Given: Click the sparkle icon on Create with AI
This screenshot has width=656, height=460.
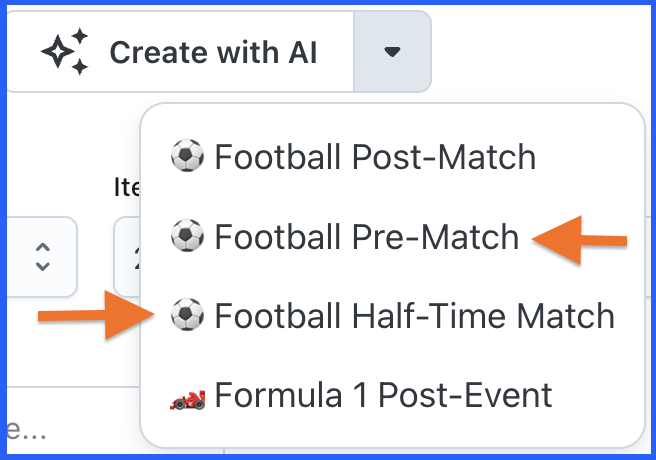Looking at the screenshot, I should [65, 52].
